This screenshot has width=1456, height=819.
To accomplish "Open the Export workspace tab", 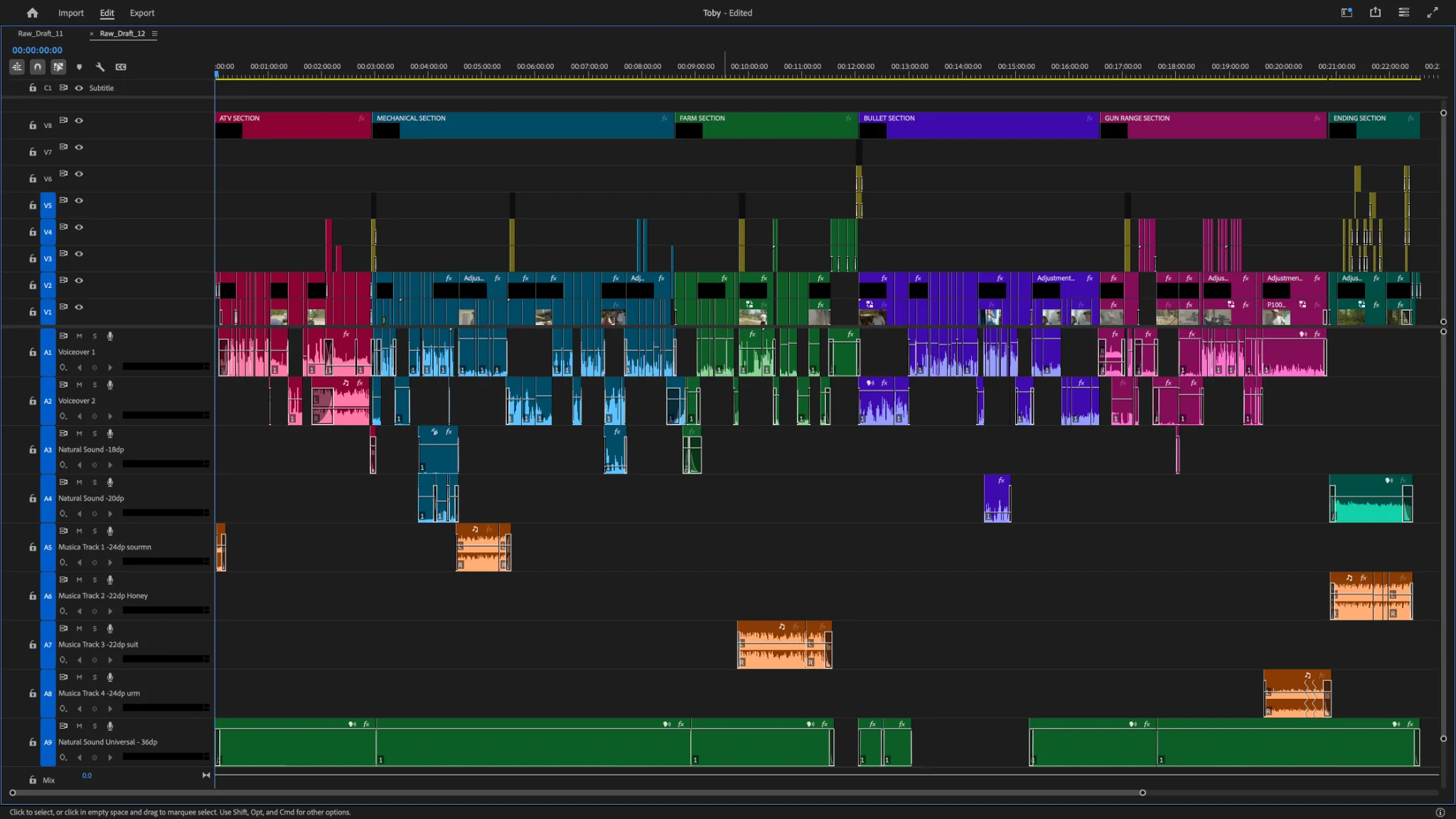I will coord(142,13).
